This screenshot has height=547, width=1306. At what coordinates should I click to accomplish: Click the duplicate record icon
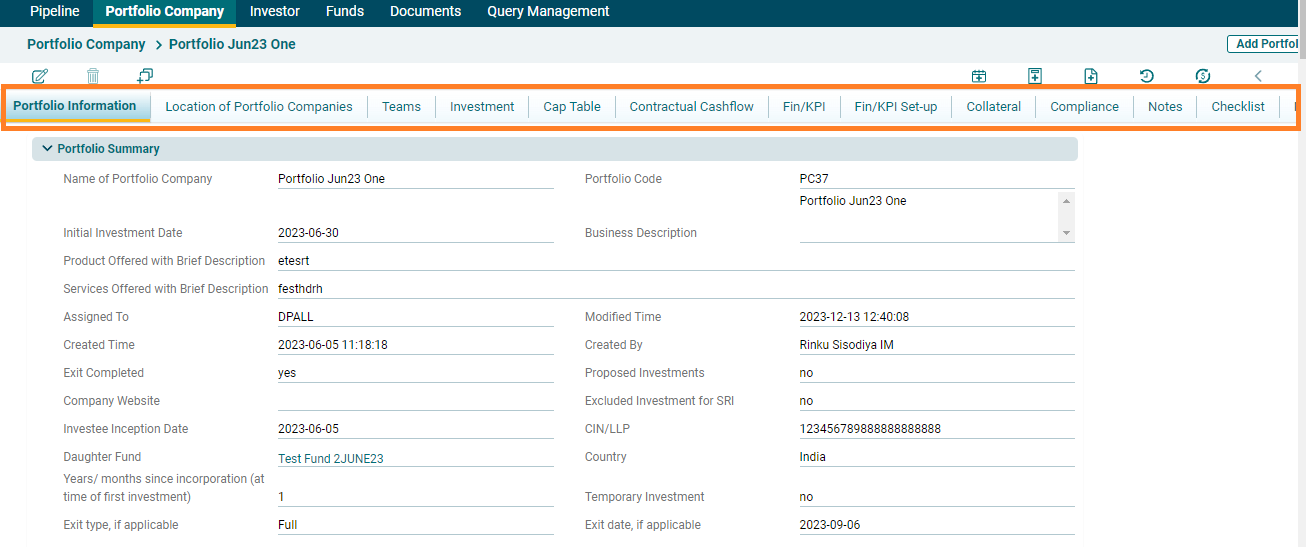(145, 76)
